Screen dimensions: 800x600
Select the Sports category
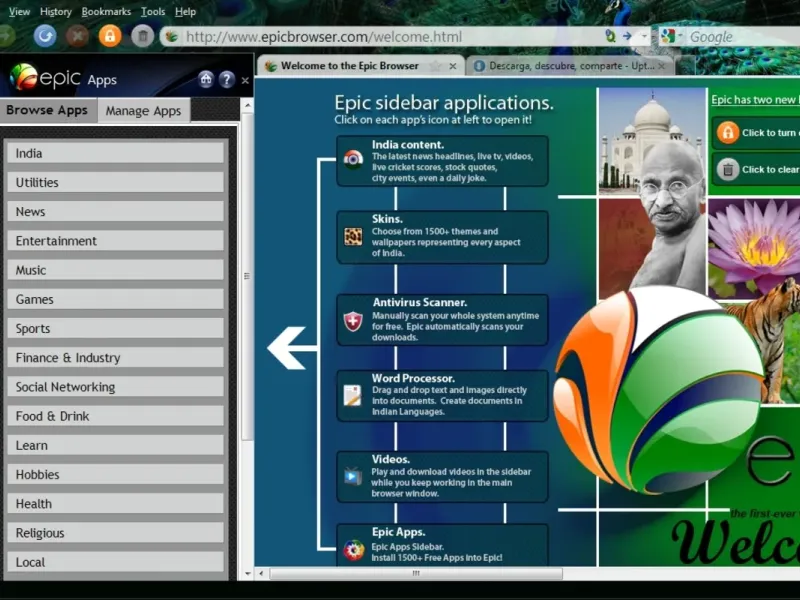tap(115, 328)
